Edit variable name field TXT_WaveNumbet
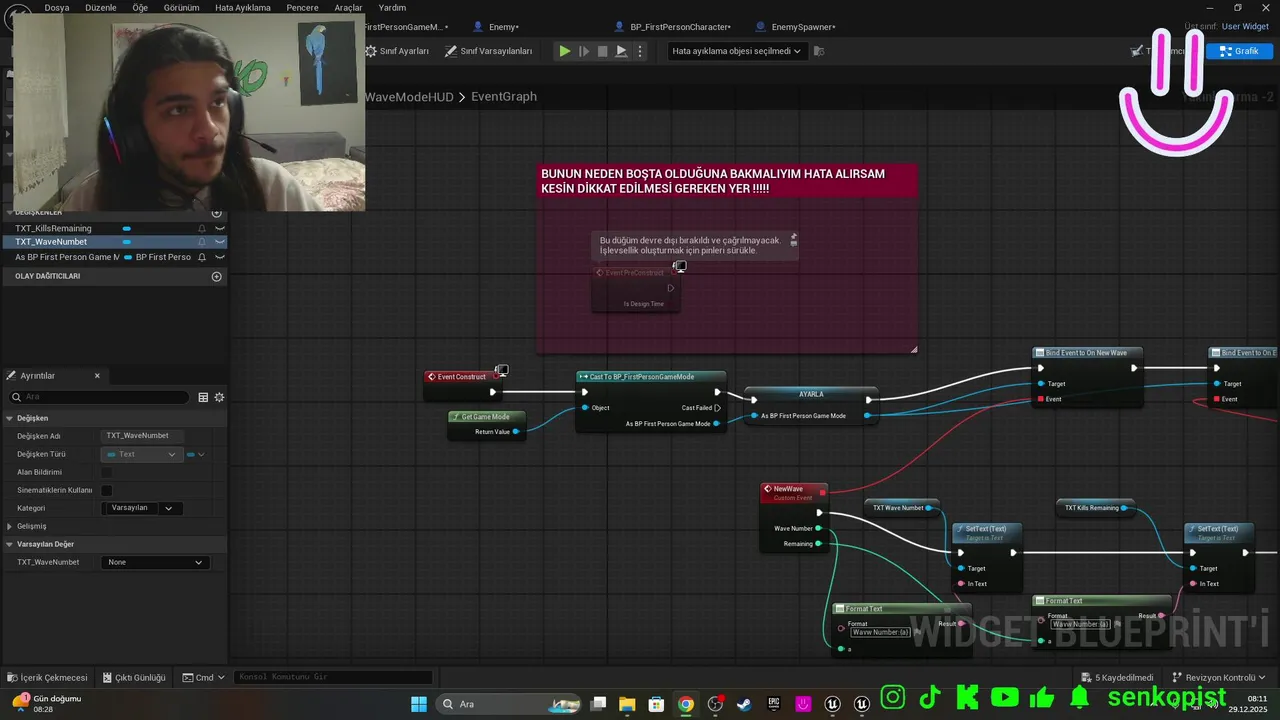This screenshot has height=720, width=1280. (142, 436)
